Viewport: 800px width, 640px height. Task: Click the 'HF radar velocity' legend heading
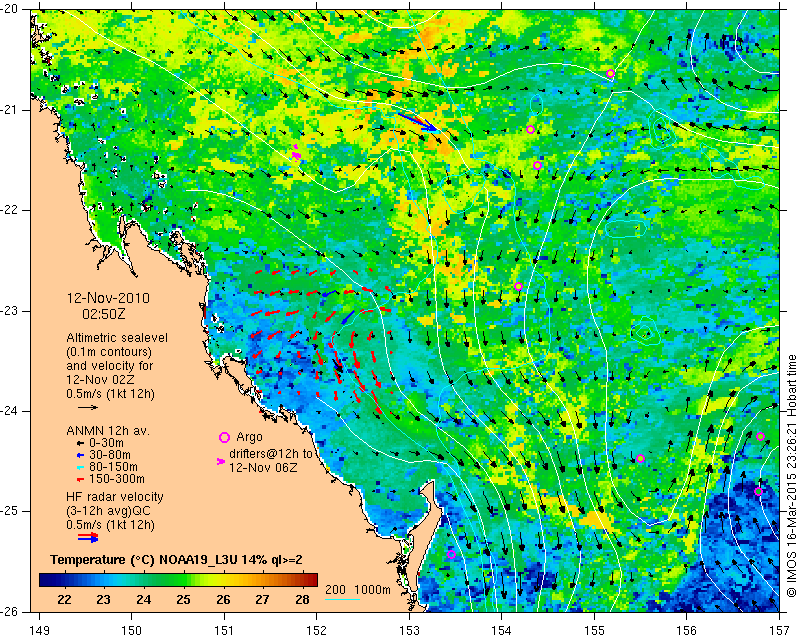115,497
